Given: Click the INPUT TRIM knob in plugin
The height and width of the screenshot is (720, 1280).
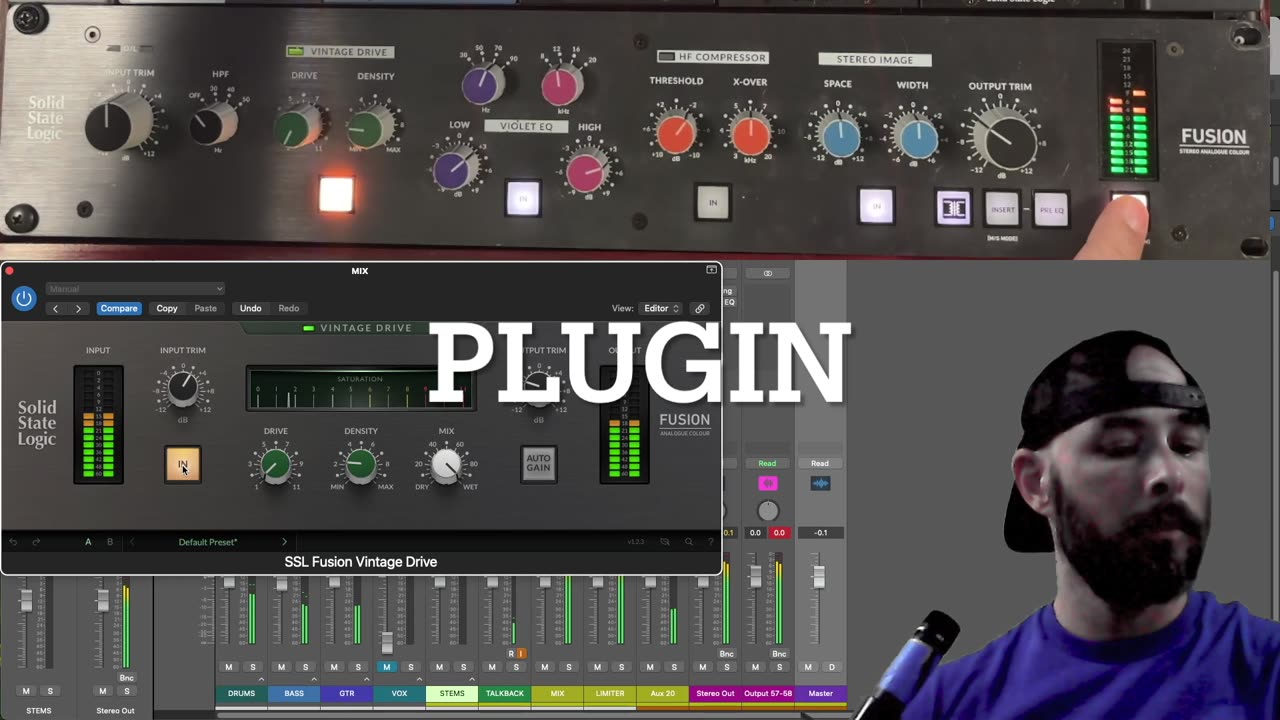Looking at the screenshot, I should 183,387.
